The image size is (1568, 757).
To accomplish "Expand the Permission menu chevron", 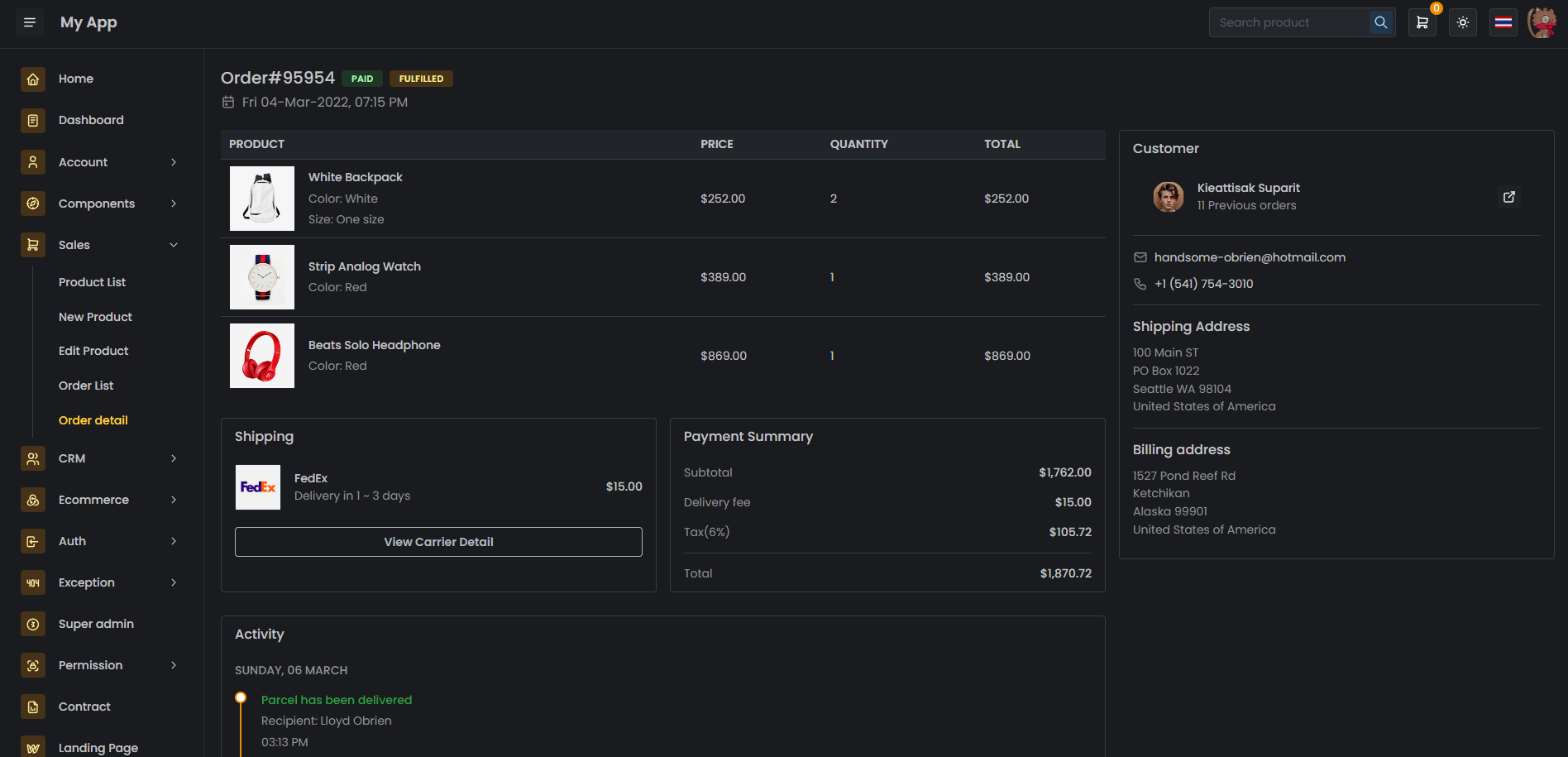I will click(x=174, y=665).
